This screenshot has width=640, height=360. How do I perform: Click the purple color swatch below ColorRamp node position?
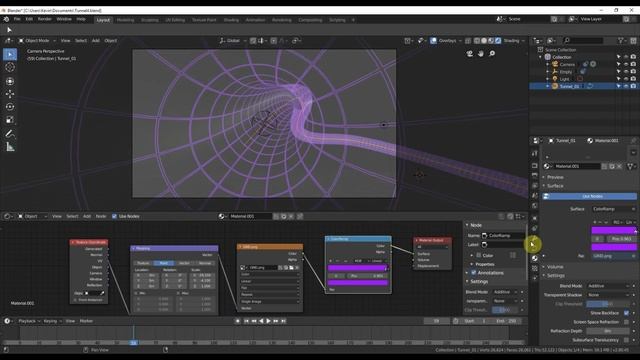tap(357, 282)
